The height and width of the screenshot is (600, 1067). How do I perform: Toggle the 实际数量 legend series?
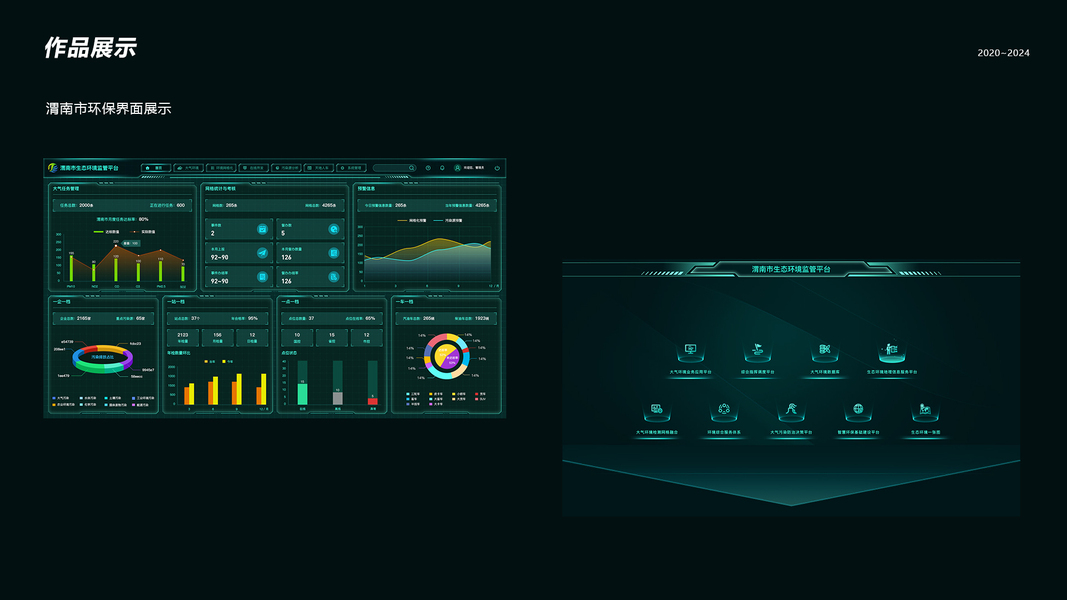click(143, 232)
